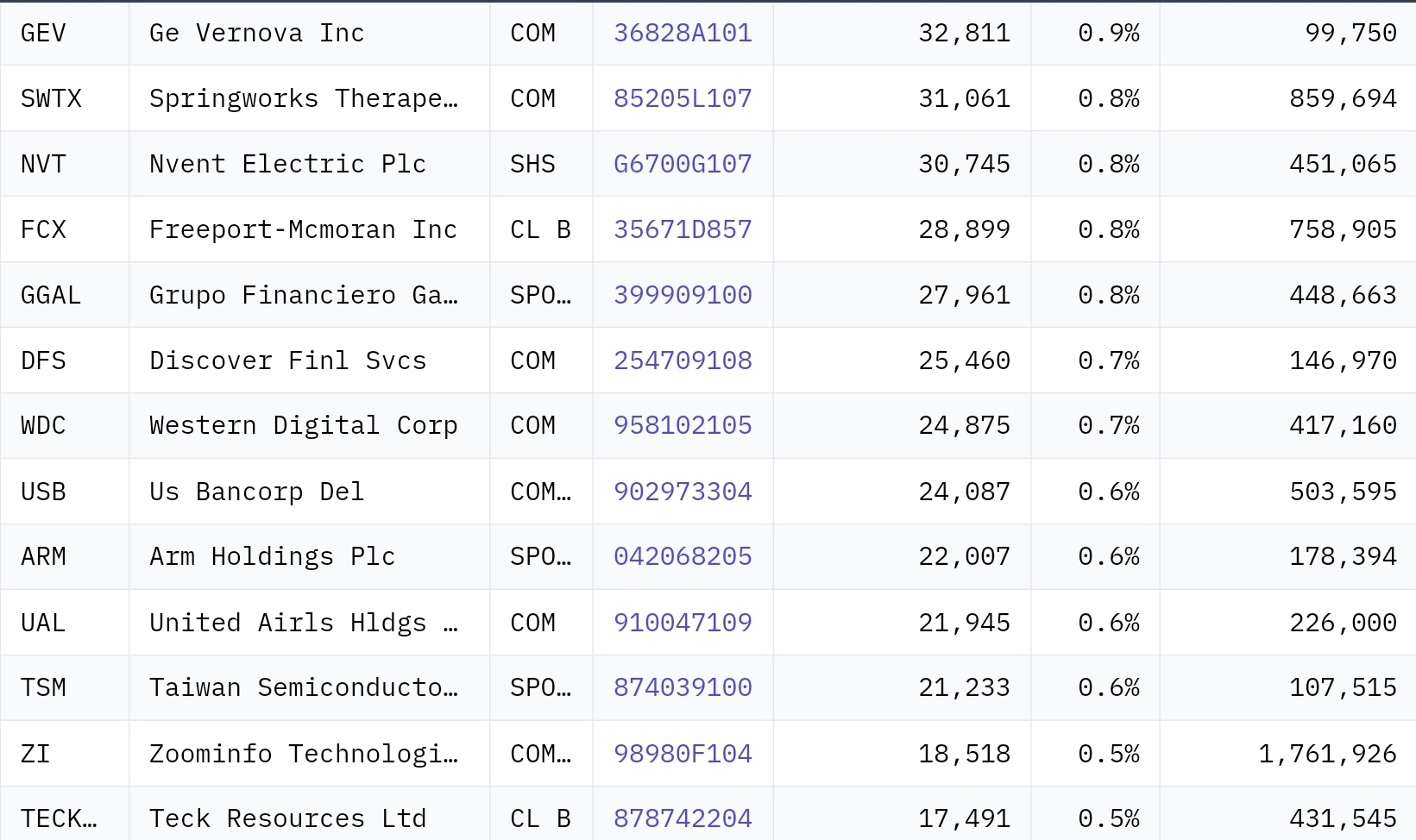The height and width of the screenshot is (840, 1416).
Task: Select the ARM ticker cell
Action: point(65,556)
